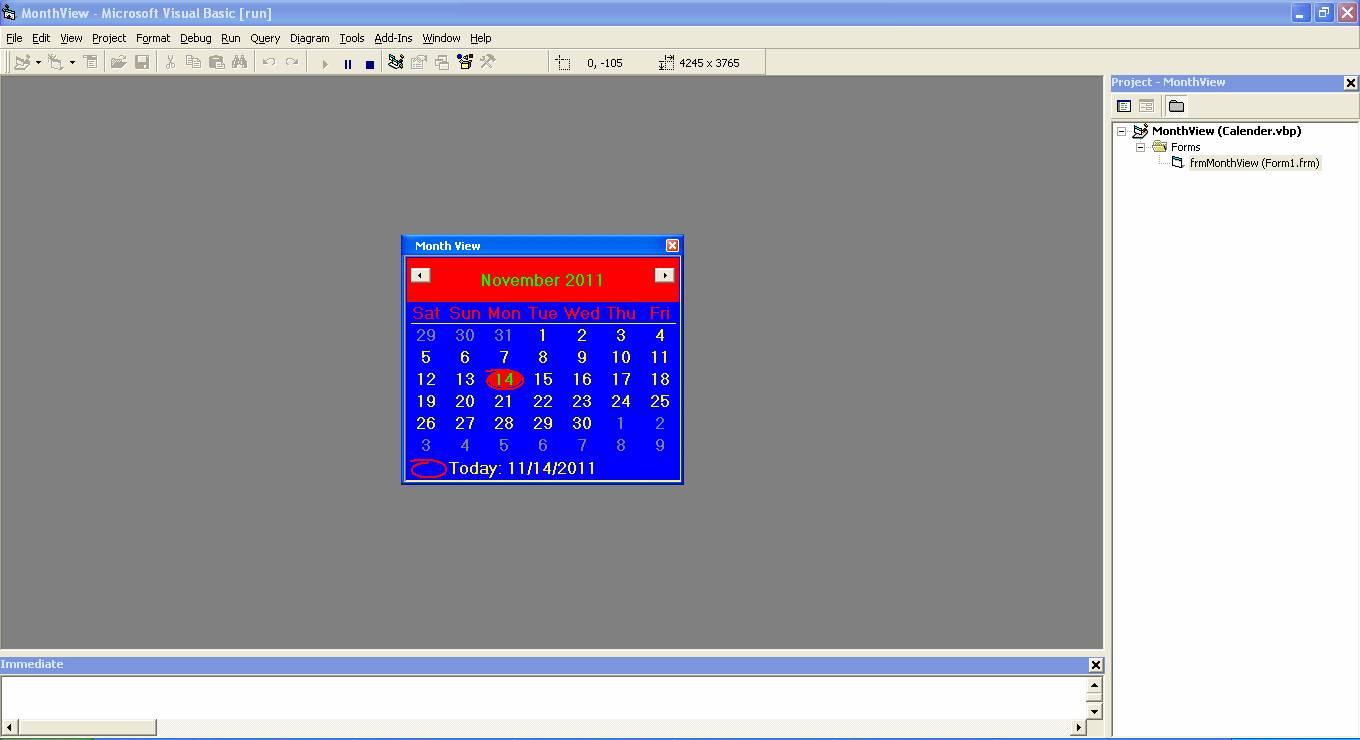The height and width of the screenshot is (740, 1360).
Task: Select grayed day 31 of previous month
Action: pyautogui.click(x=504, y=335)
